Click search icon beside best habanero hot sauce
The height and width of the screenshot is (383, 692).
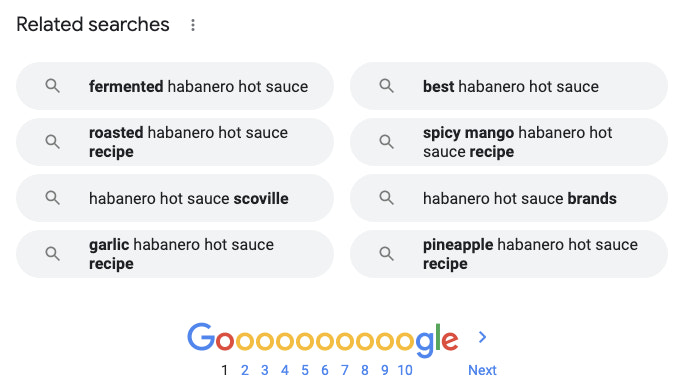(x=387, y=86)
